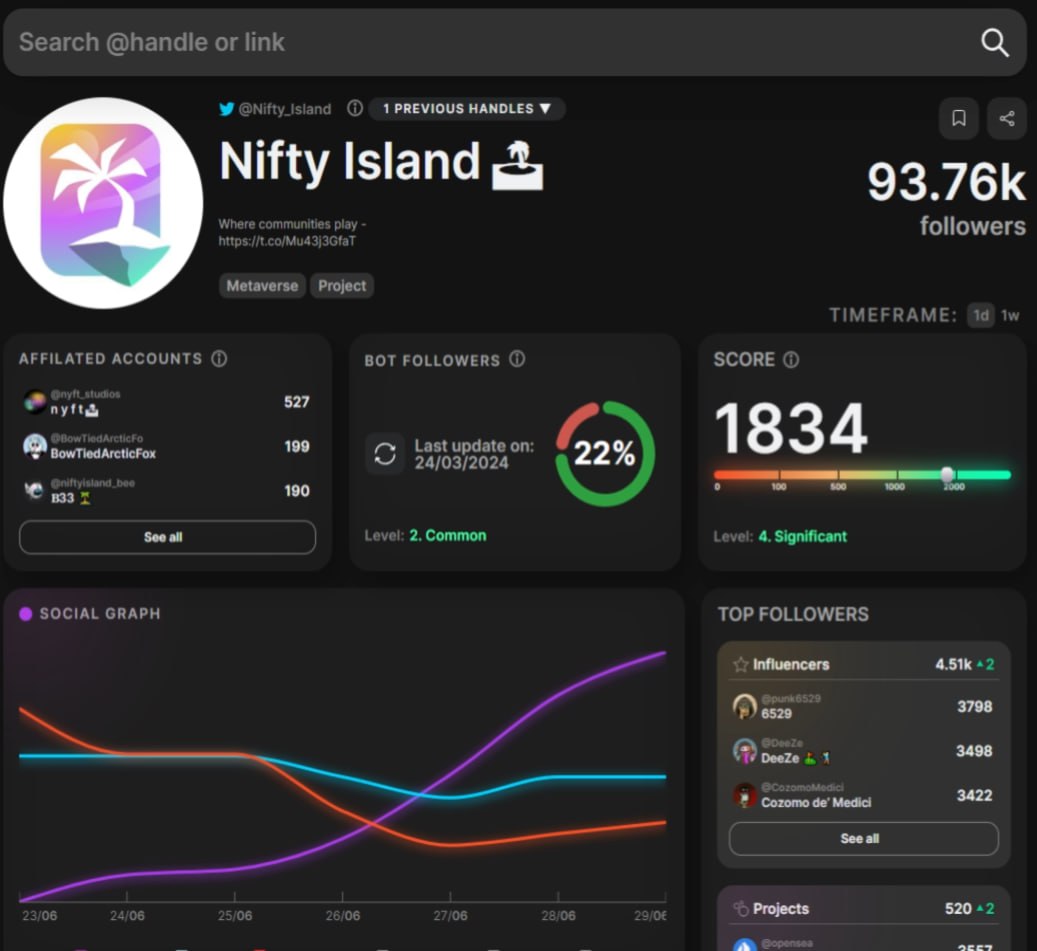Viewport: 1037px width, 951px height.
Task: Click the Projects section icon
Action: click(741, 909)
